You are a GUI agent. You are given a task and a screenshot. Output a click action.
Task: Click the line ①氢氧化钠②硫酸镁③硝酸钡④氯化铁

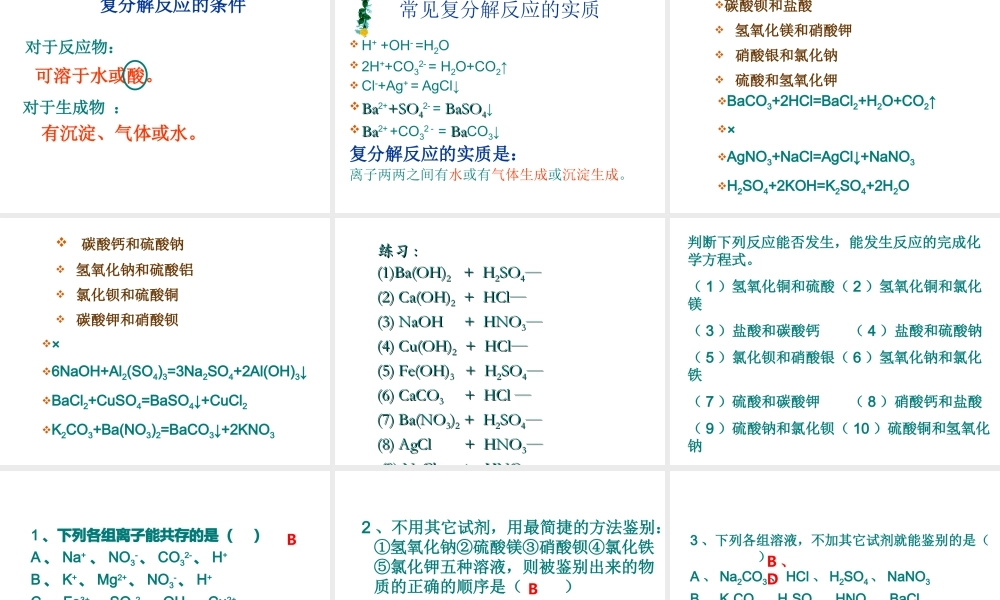click(514, 548)
